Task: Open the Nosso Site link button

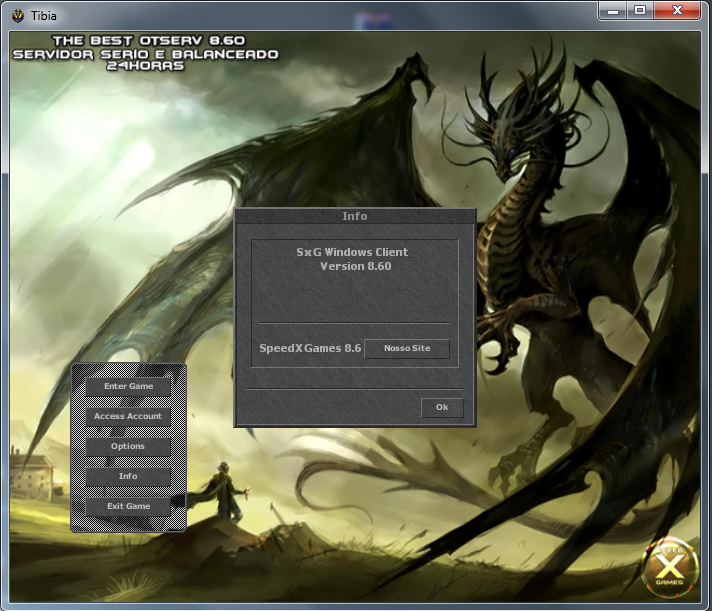Action: point(407,348)
